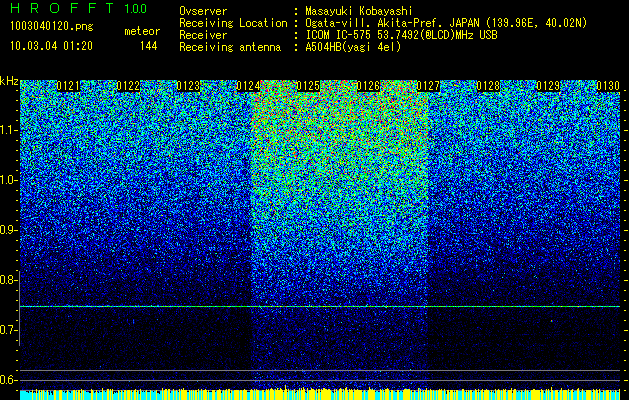The height and width of the screenshot is (400, 629).
Task: Click the meteor count label
Action: point(142,31)
